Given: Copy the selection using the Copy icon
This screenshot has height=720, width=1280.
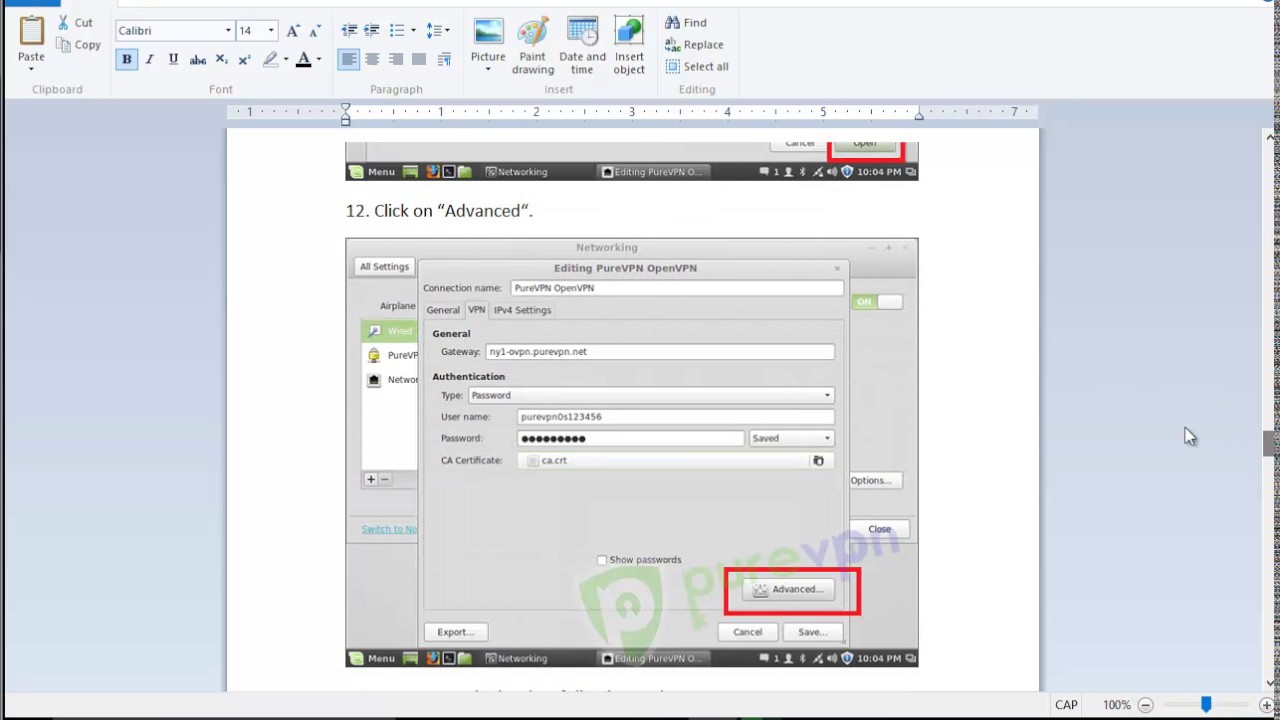Looking at the screenshot, I should click(64, 44).
